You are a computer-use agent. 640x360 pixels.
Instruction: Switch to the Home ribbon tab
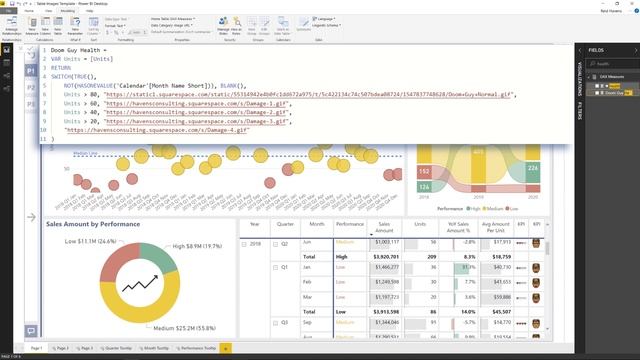(x=29, y=11)
